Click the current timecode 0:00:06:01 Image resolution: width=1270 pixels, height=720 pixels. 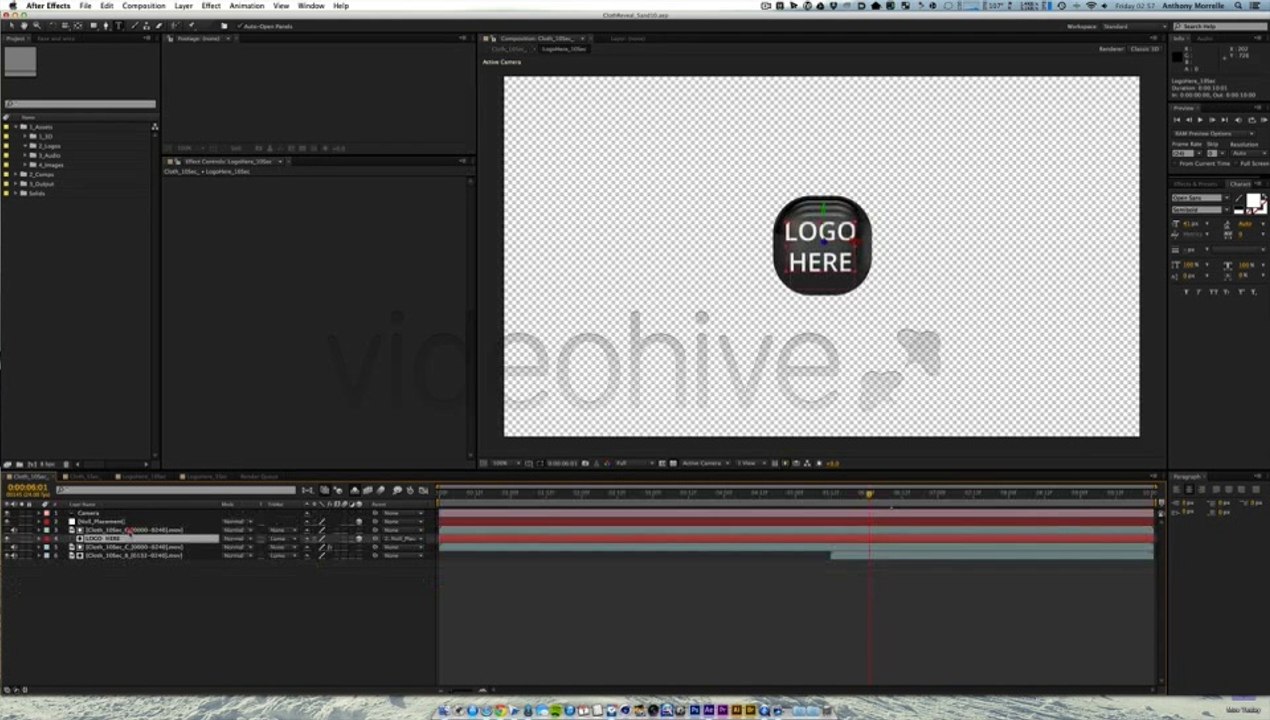click(27, 487)
